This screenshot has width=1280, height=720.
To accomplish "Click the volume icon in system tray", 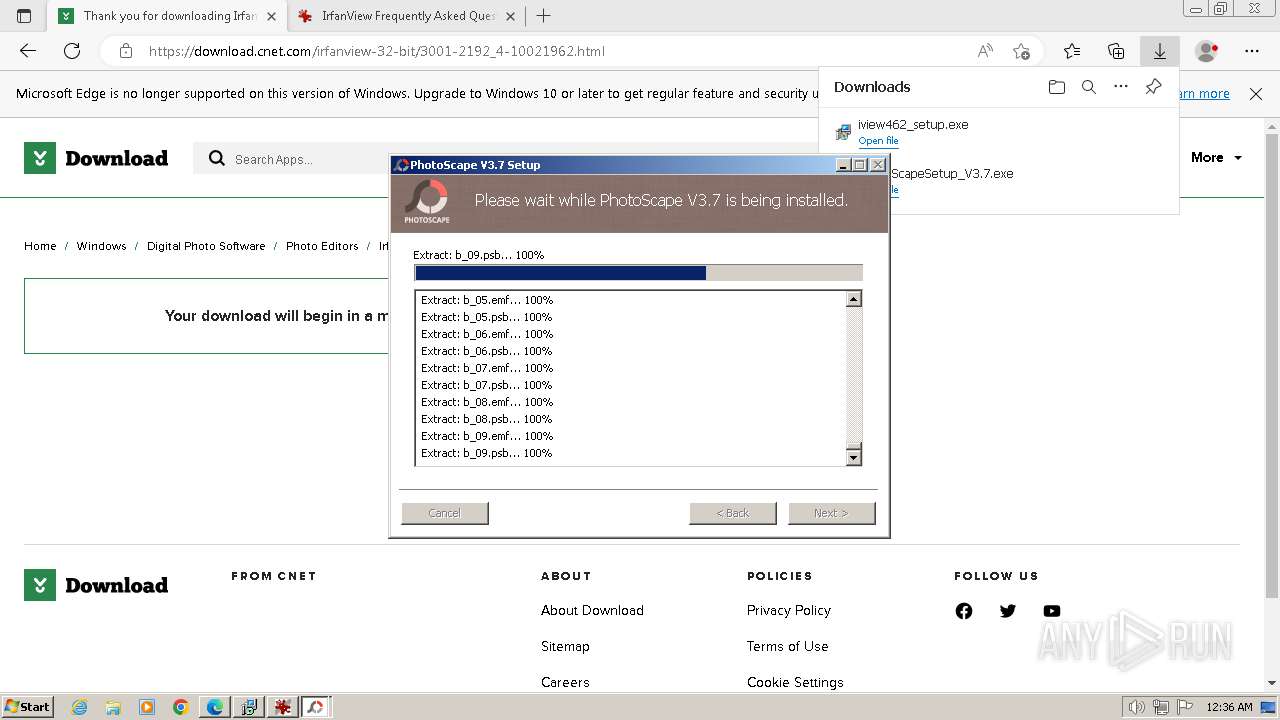I will pos(1137,707).
